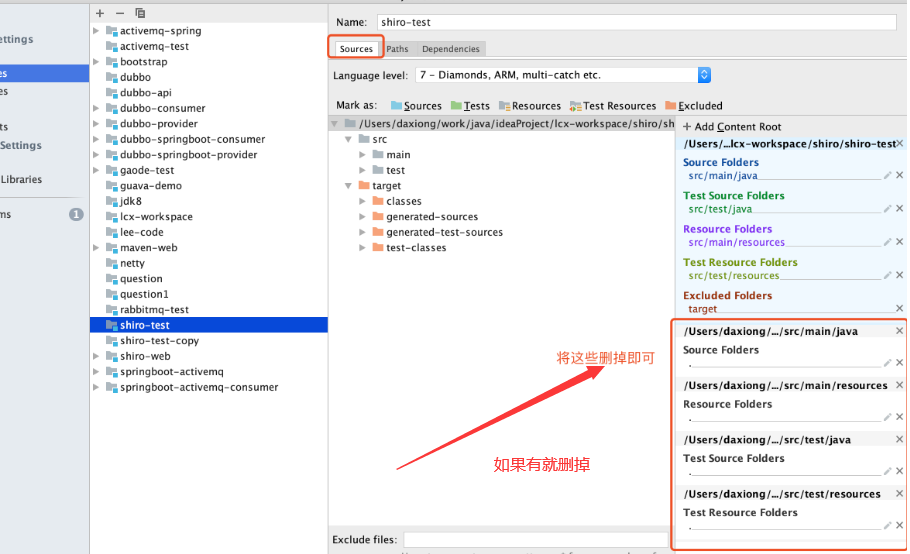910x554 pixels.
Task: Mark folder as Sources
Action: 415,106
